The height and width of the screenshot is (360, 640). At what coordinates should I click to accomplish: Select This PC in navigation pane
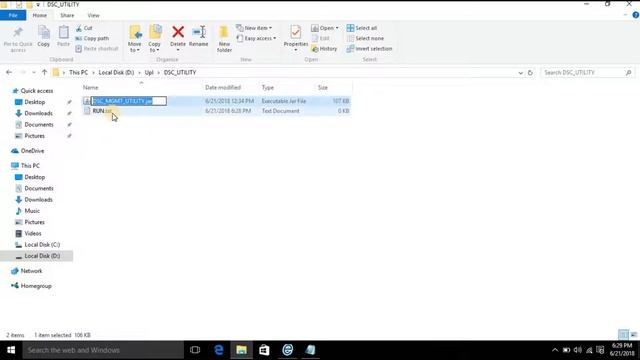pos(30,166)
